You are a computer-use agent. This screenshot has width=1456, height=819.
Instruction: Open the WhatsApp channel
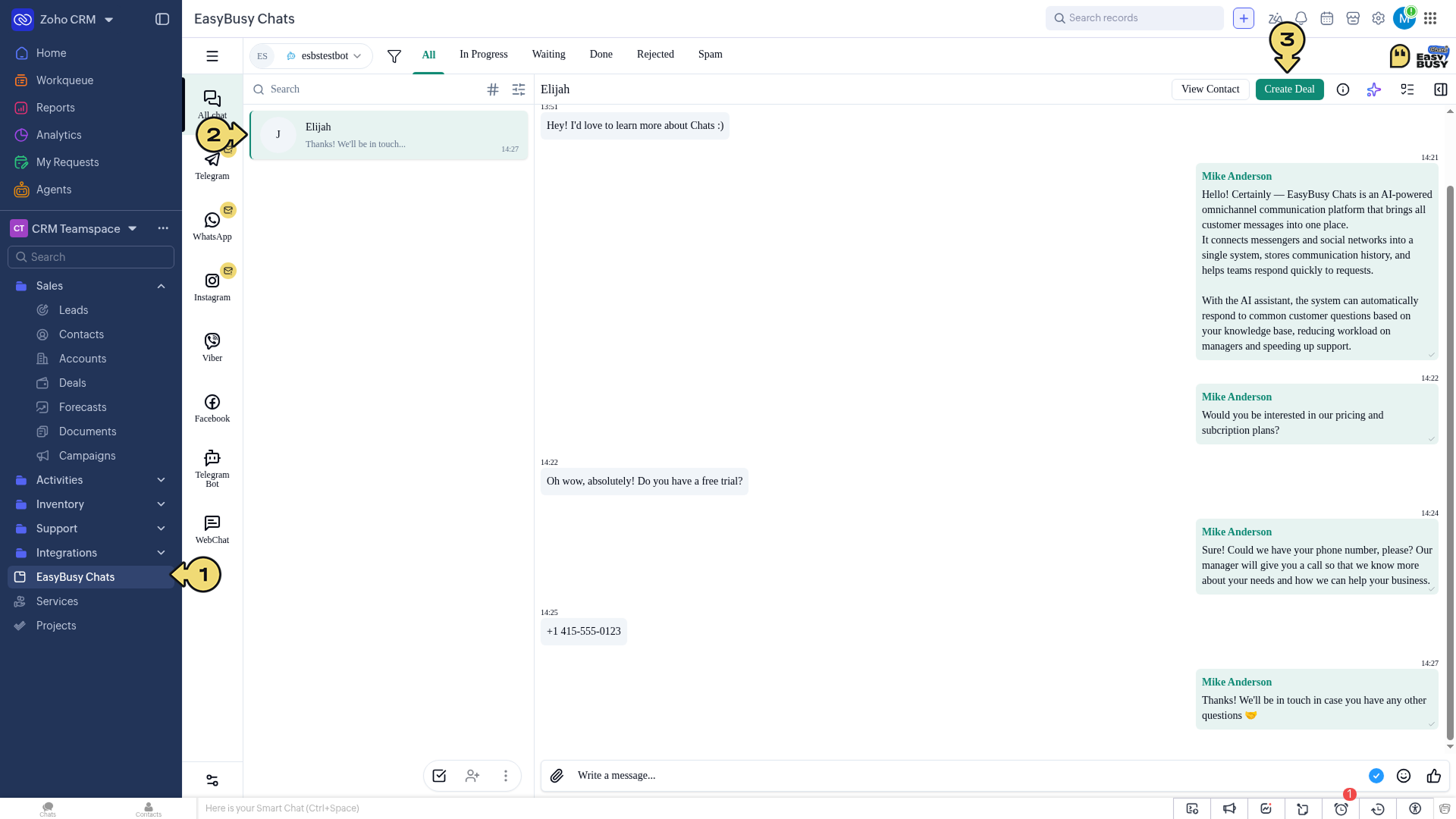212,226
